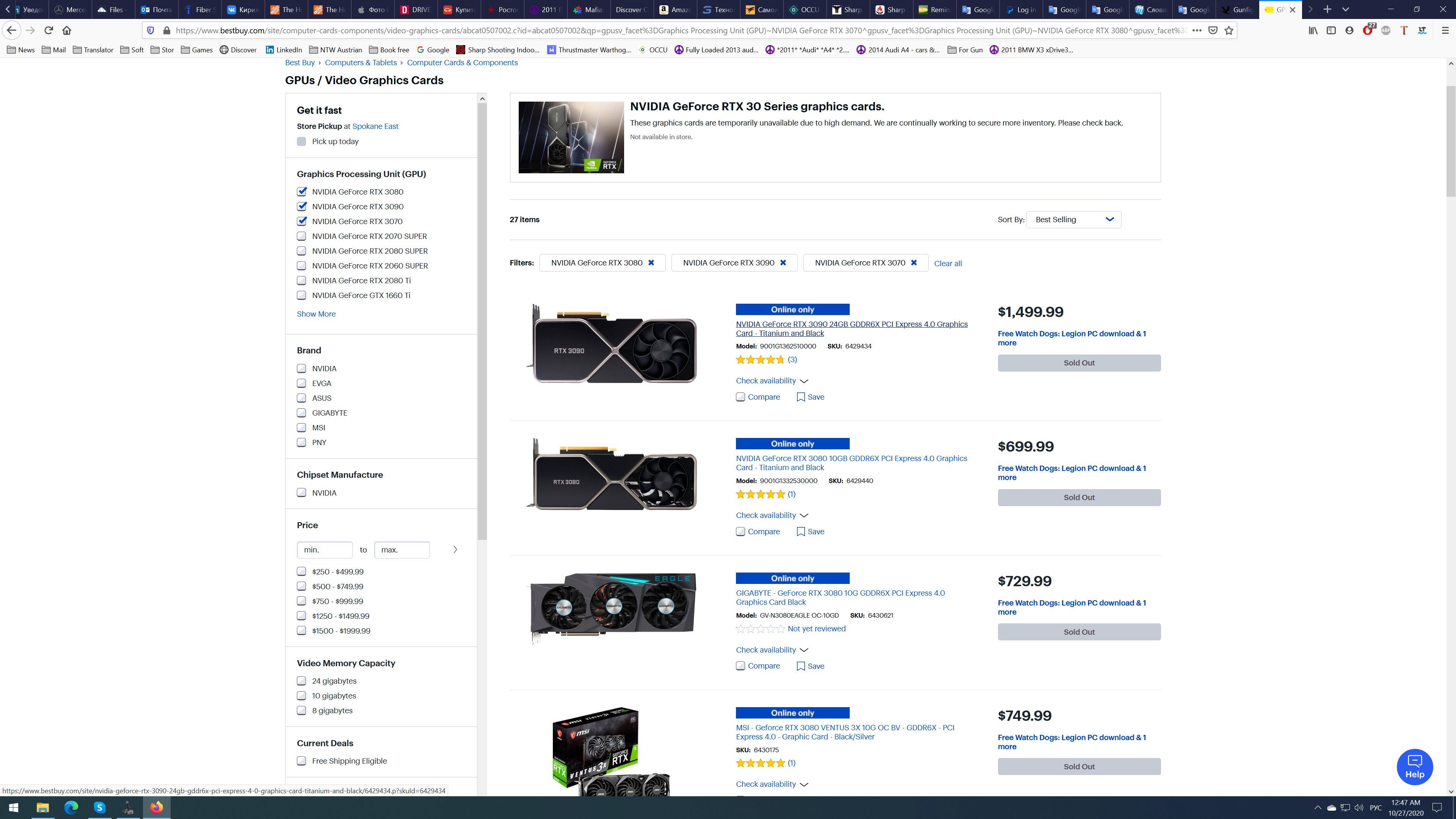Apply price range arrow next to max field

click(455, 549)
